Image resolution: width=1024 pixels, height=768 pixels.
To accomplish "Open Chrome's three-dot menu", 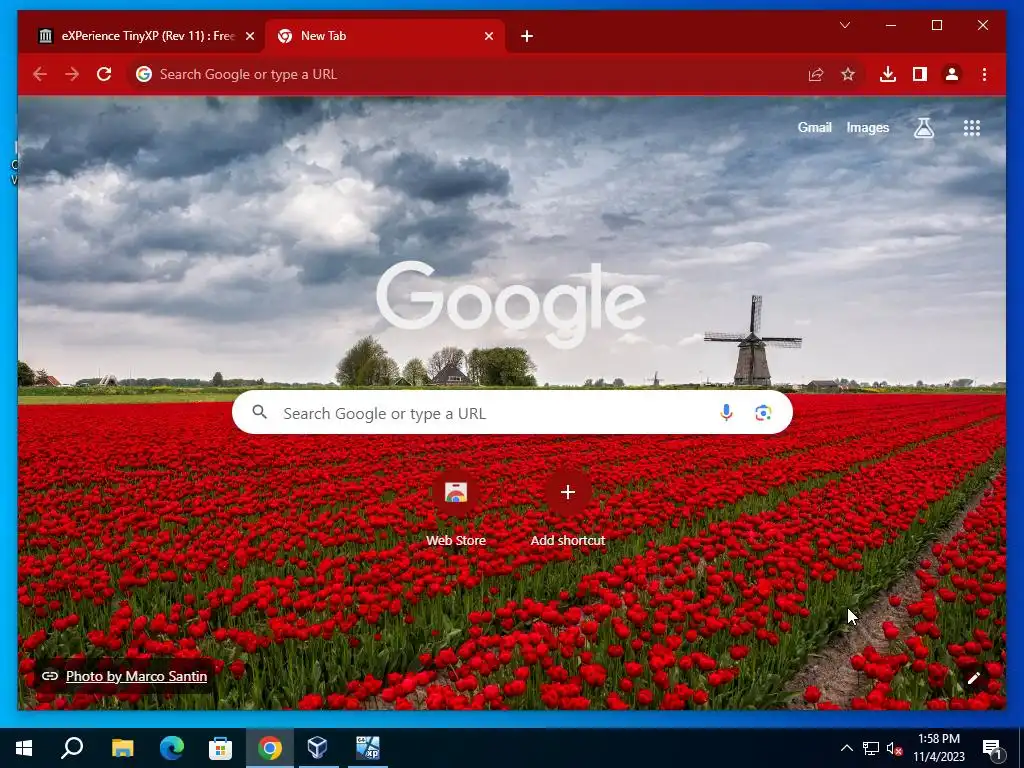I will tap(984, 74).
